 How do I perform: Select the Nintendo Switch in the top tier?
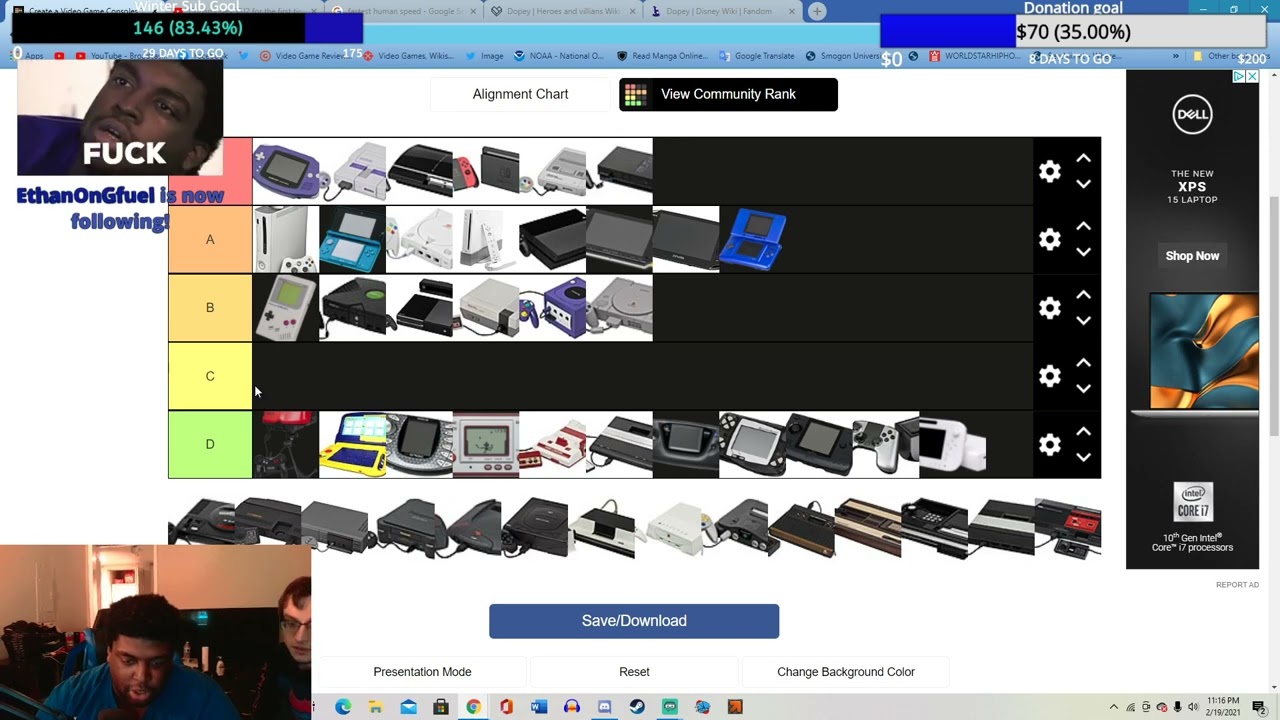(486, 172)
